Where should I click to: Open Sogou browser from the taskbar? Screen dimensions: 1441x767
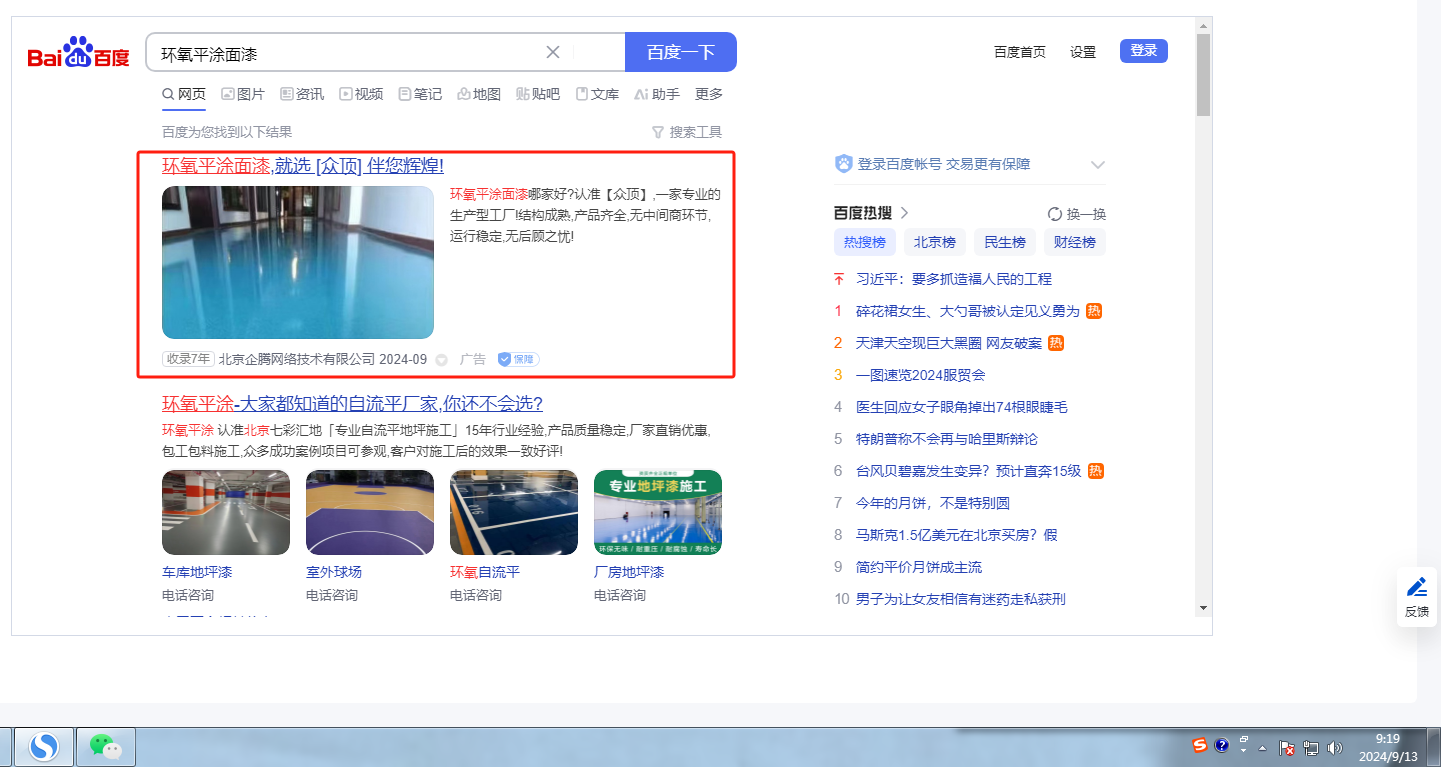point(43,747)
